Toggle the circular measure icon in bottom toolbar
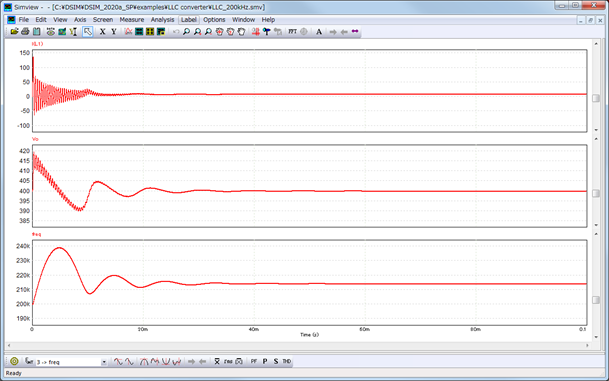The image size is (609, 381). (x=14, y=361)
